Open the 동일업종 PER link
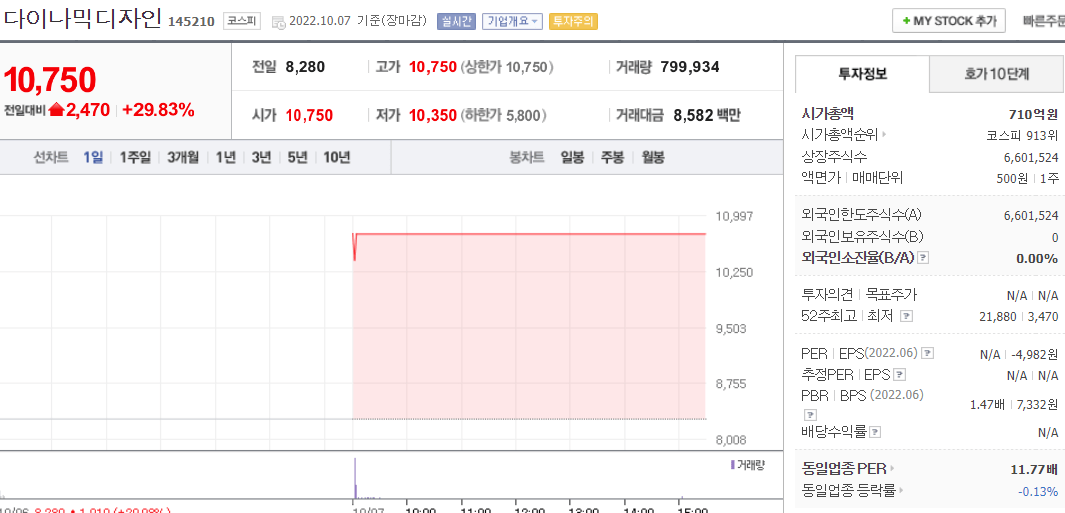Screen dimensions: 1065x513 tap(844, 468)
